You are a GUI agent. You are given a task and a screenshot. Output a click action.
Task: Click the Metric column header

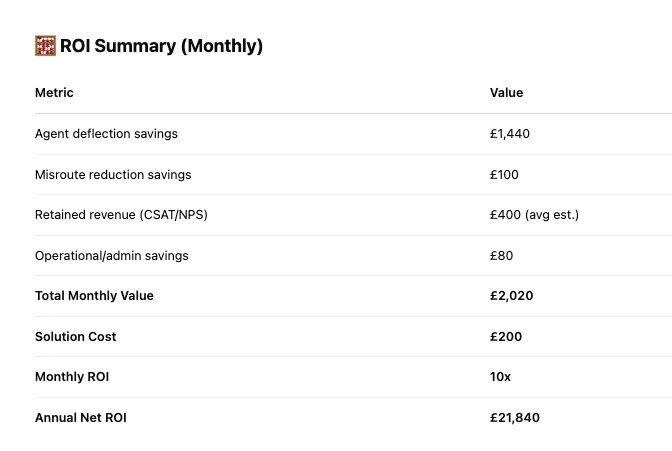(x=54, y=93)
